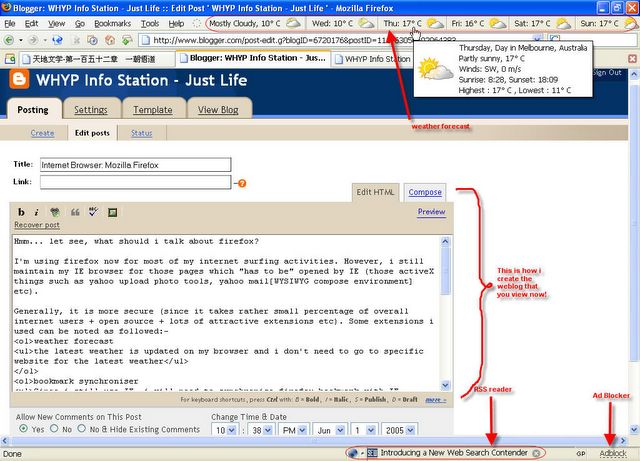Click the Fri 16°C forecast item
Image resolution: width=640 pixels, height=461 pixels.
(x=478, y=23)
